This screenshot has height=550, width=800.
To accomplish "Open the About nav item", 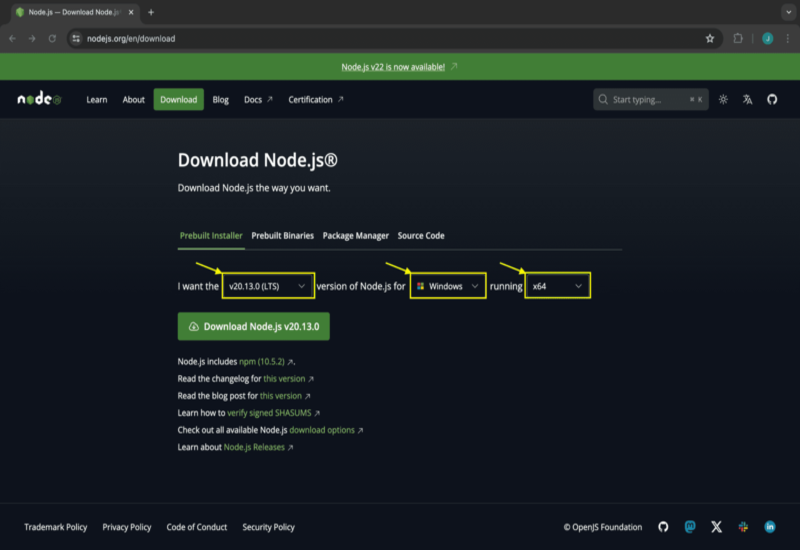I will pyautogui.click(x=134, y=99).
